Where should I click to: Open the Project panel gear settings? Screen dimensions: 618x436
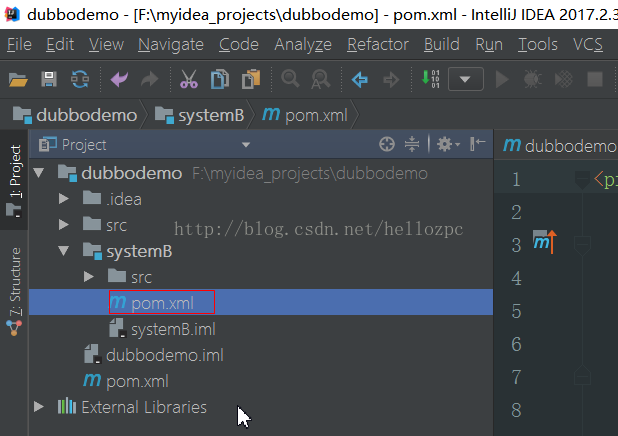click(x=448, y=144)
